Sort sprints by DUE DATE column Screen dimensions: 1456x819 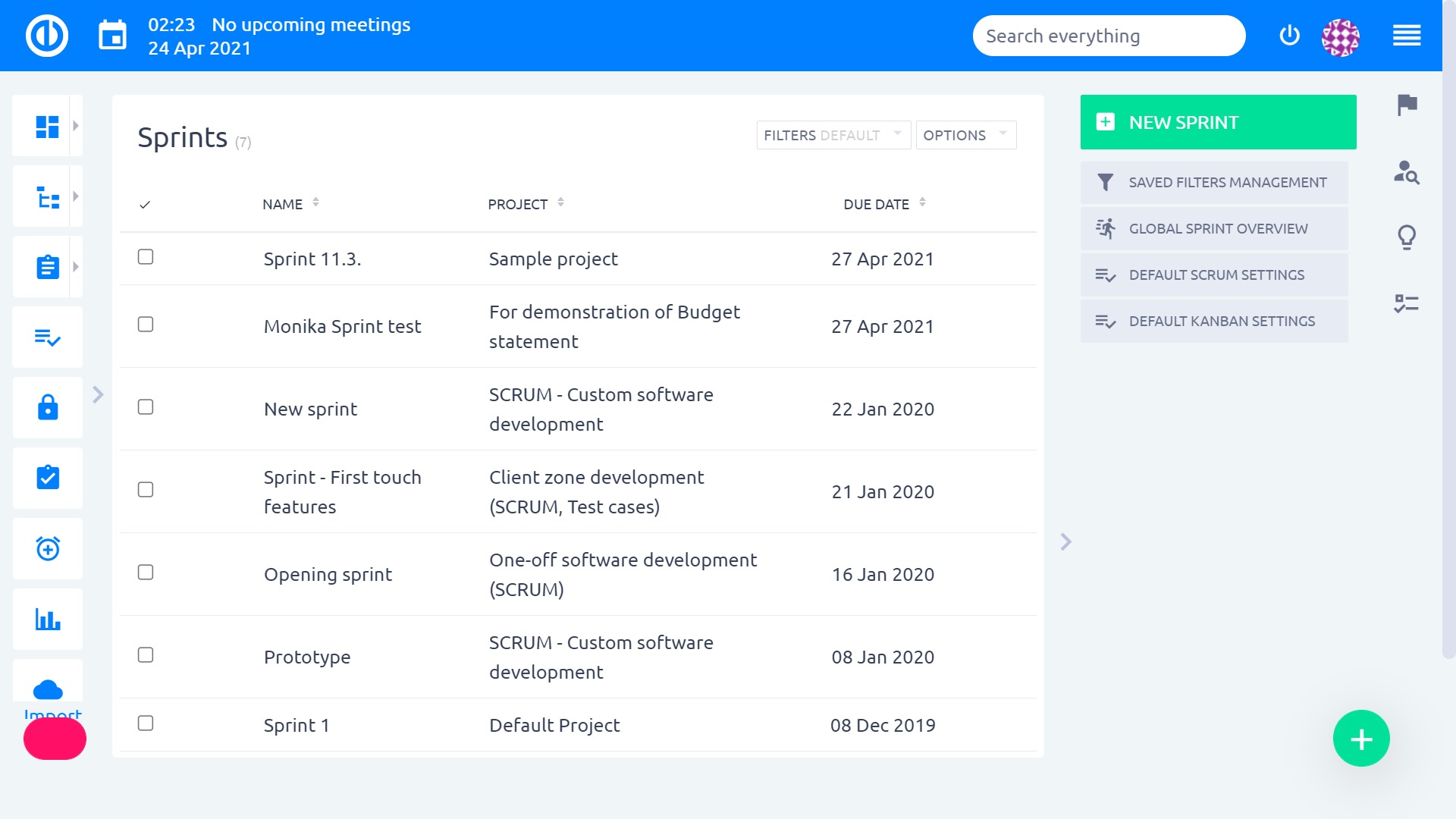[x=877, y=203]
